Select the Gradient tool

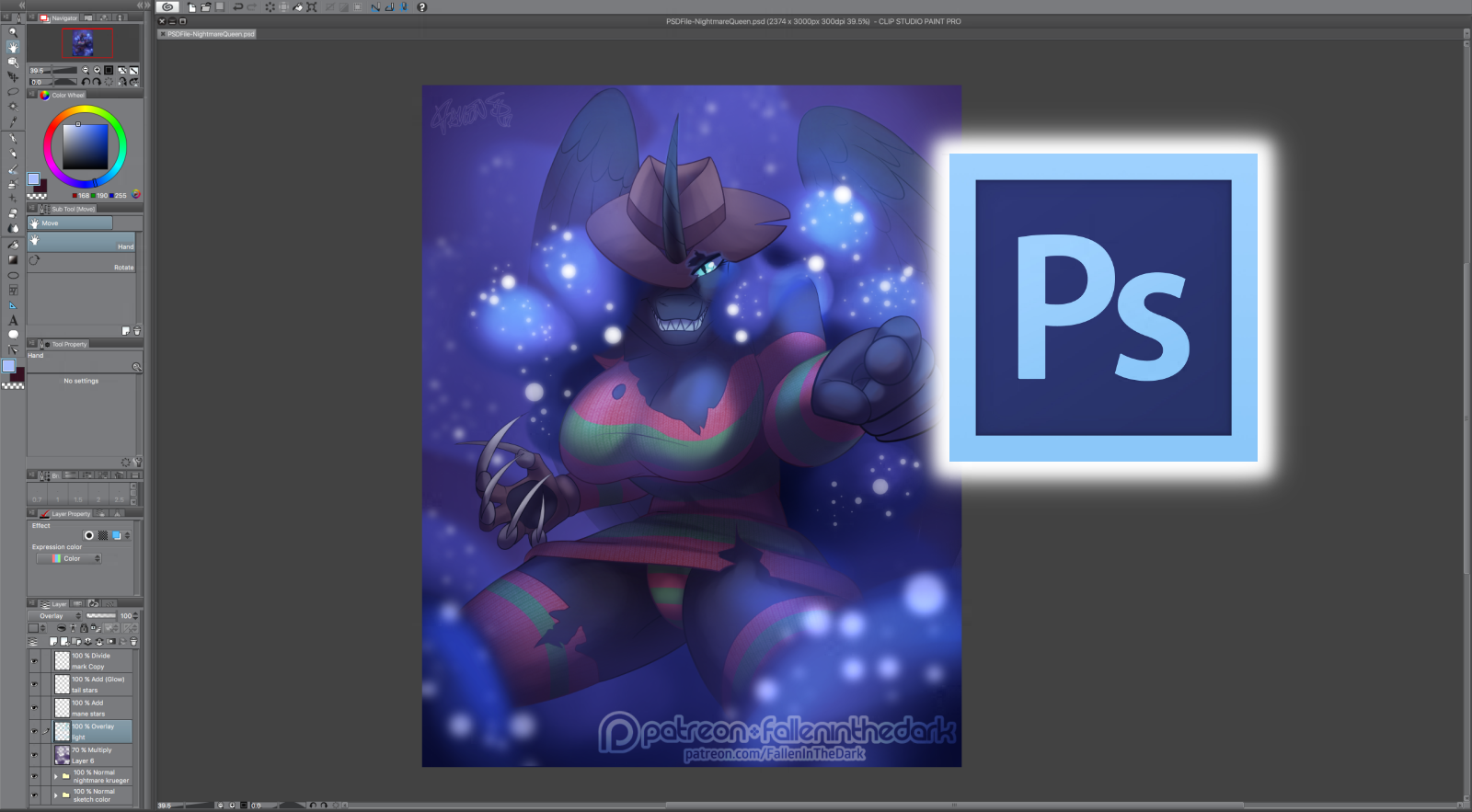click(13, 259)
